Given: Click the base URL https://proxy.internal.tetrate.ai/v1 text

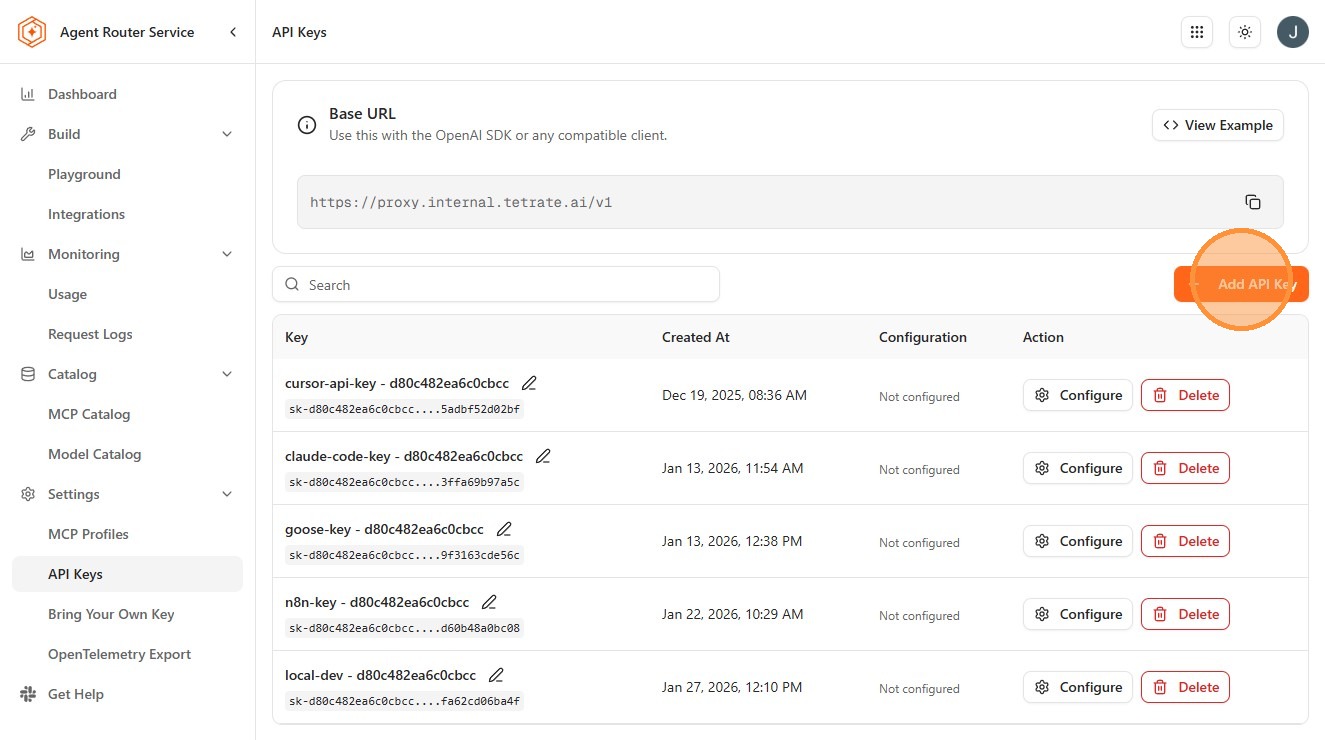Looking at the screenshot, I should click(461, 202).
